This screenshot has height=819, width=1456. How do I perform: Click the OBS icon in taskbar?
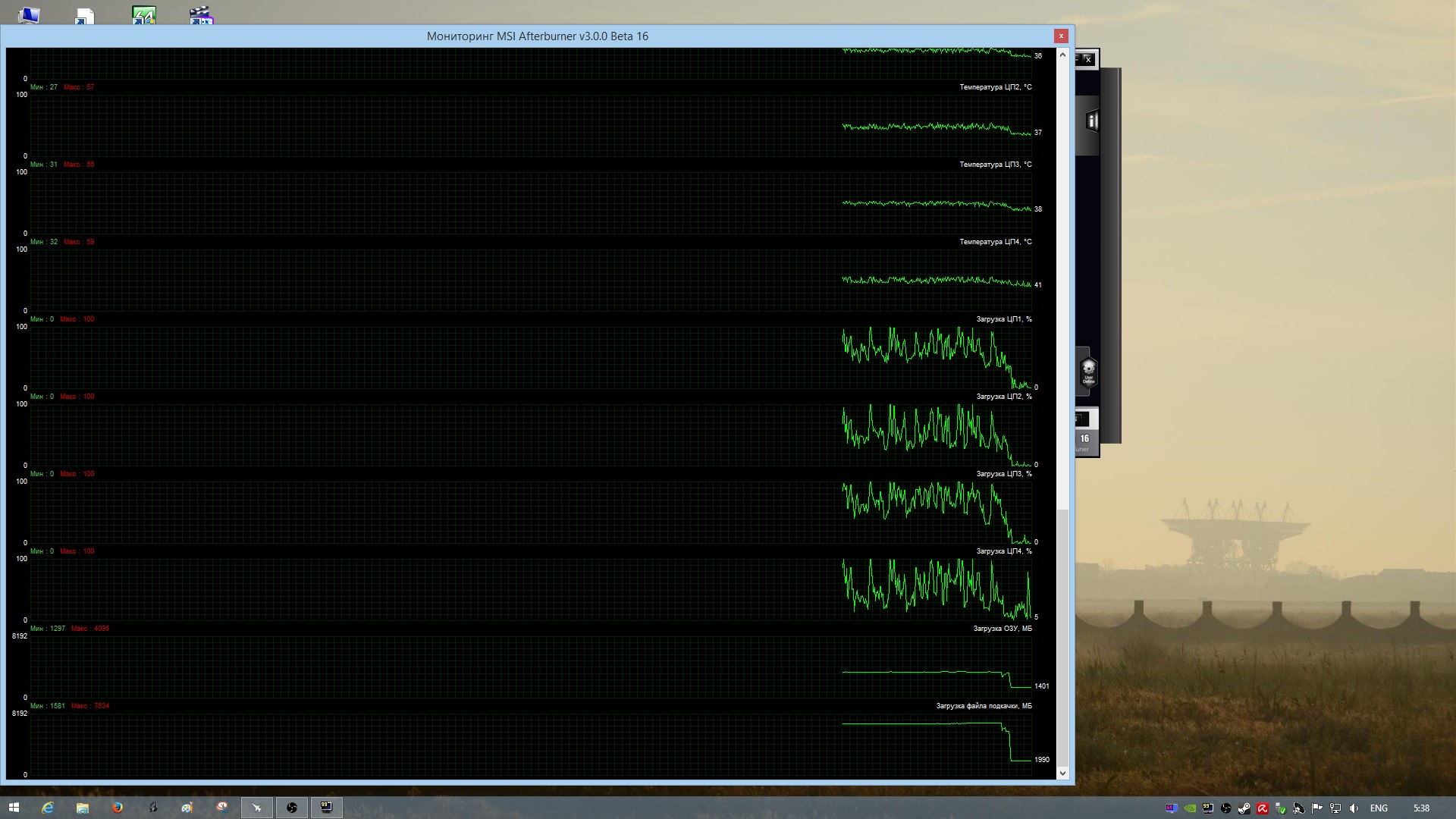[x=292, y=808]
